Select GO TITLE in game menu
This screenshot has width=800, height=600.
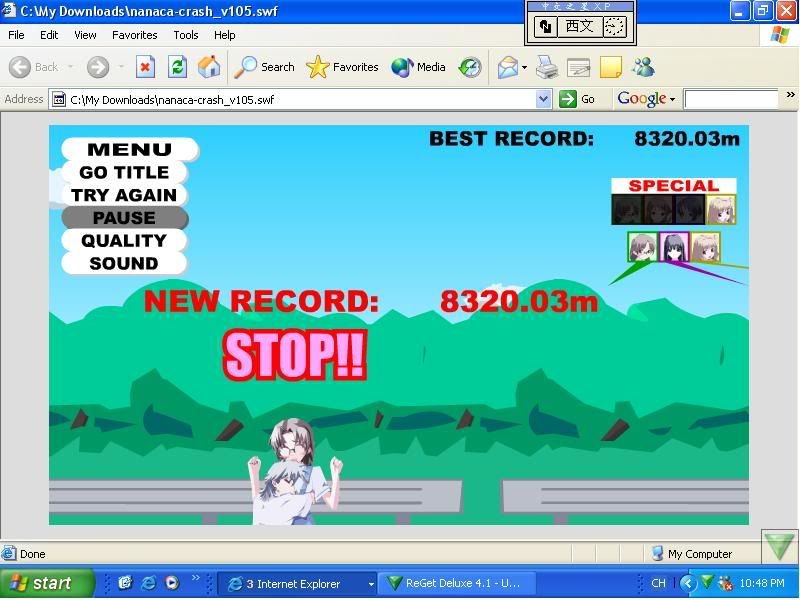[x=124, y=172]
